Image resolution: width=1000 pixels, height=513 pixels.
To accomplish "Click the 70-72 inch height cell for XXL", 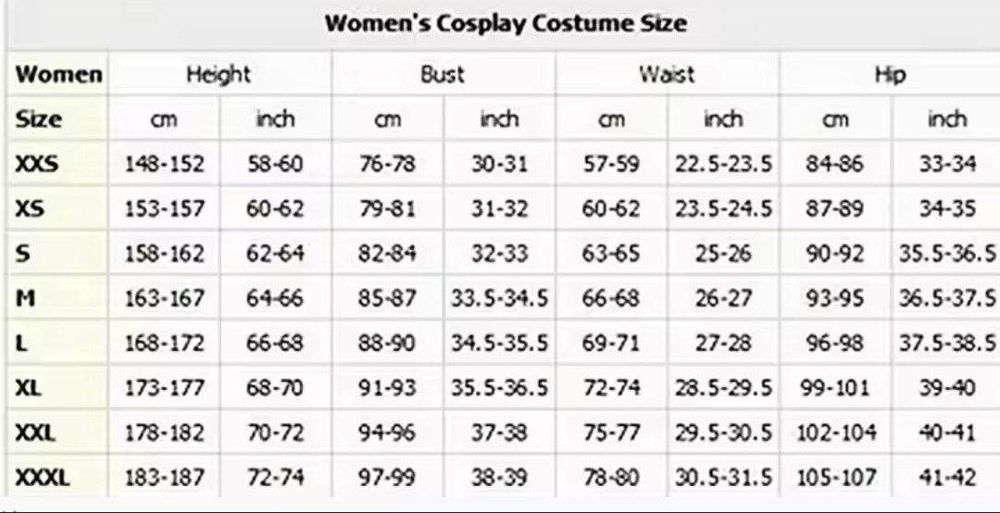I will pos(275,433).
